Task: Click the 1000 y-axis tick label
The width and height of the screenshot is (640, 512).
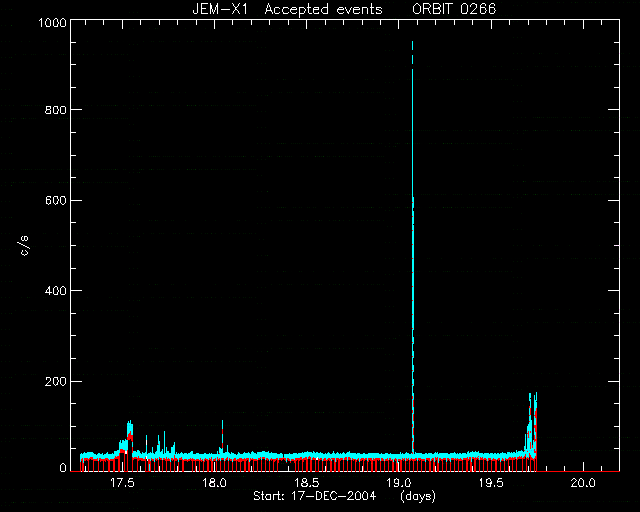Action: [52, 22]
